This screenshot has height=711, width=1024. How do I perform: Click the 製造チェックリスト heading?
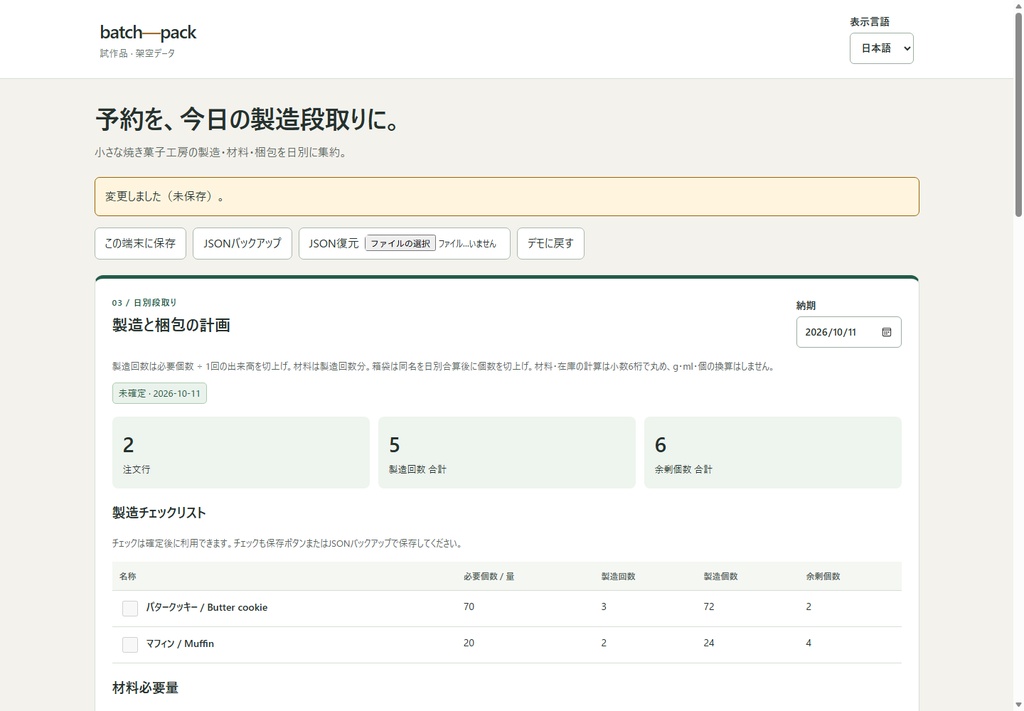pos(159,513)
